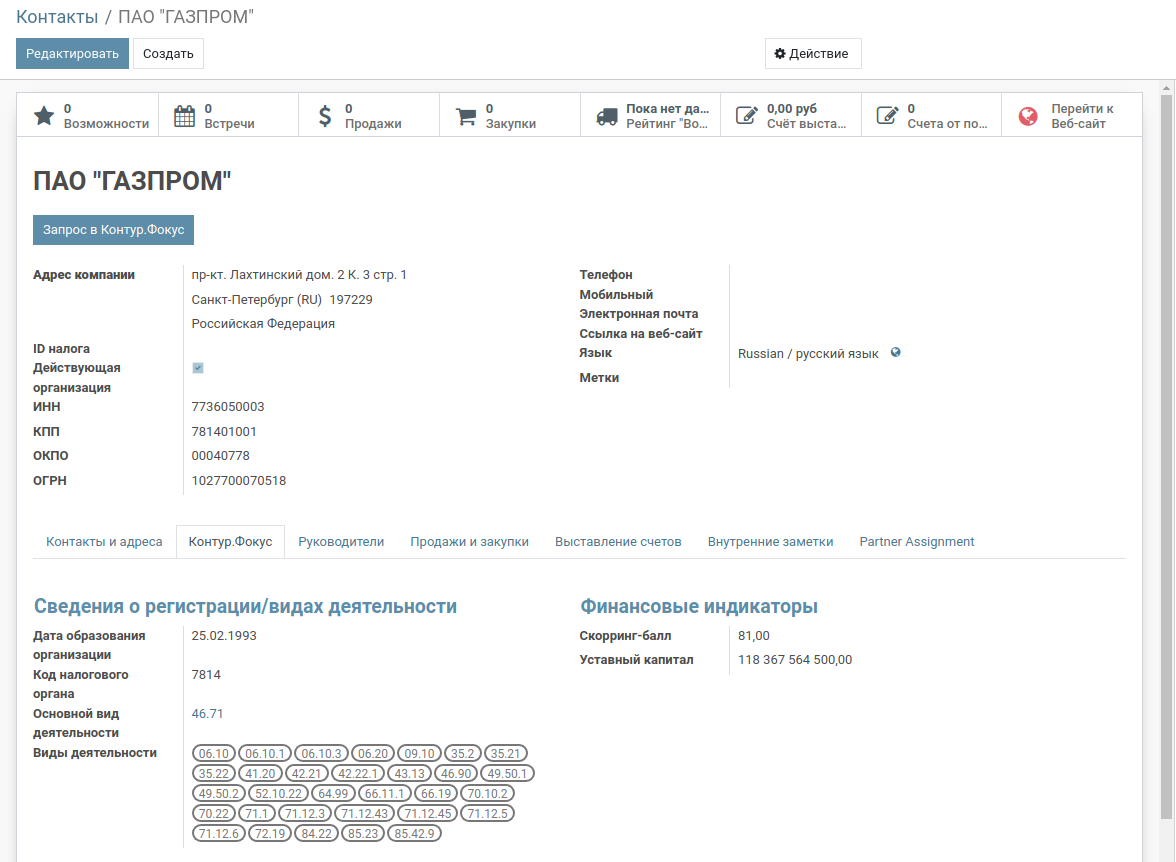This screenshot has width=1176, height=862.
Task: Click the dollar sign Sales icon
Action: (x=325, y=116)
